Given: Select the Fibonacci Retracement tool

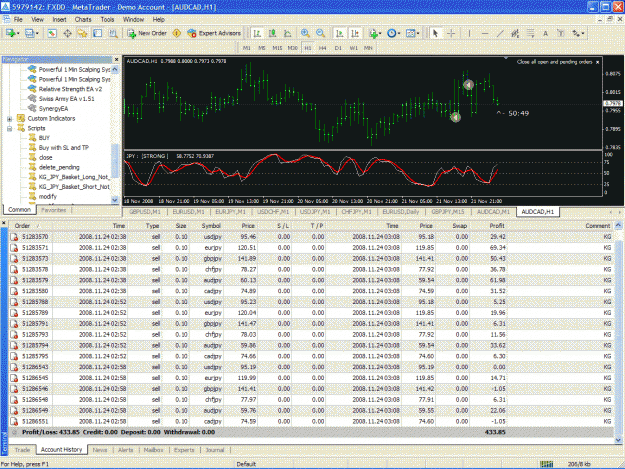Looking at the screenshot, I should click(x=530, y=33).
